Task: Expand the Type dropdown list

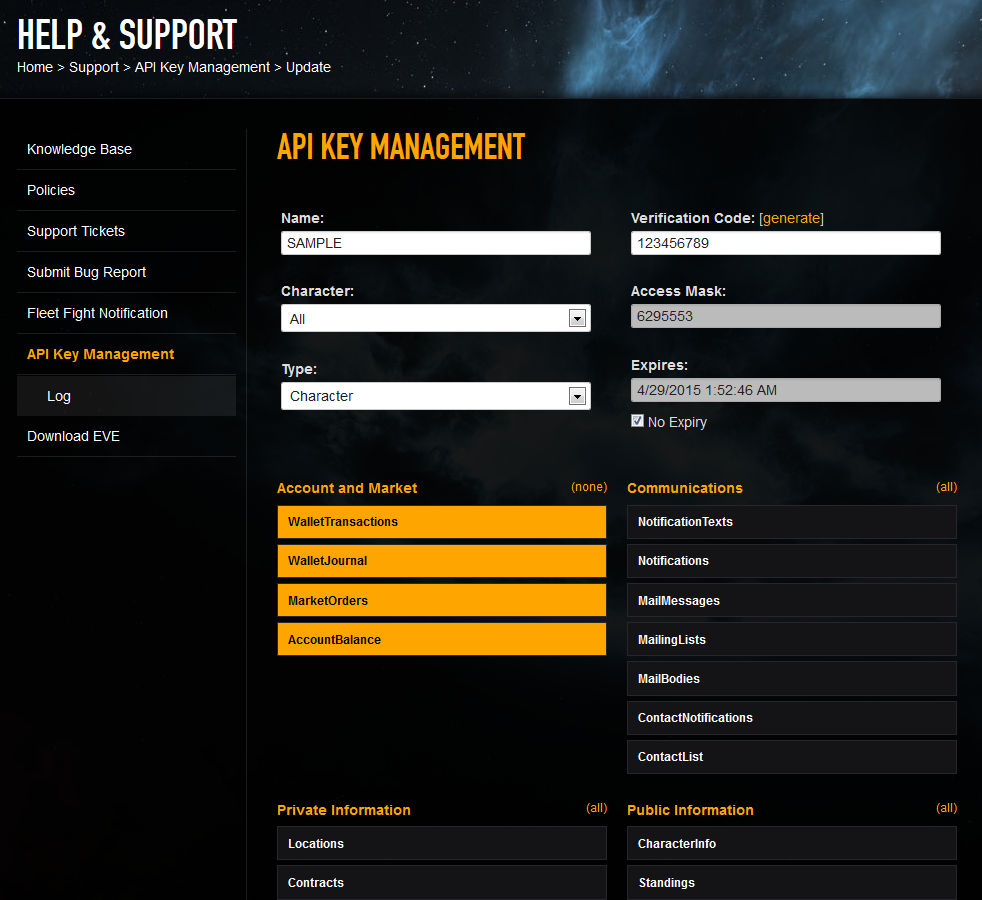Action: coord(576,396)
